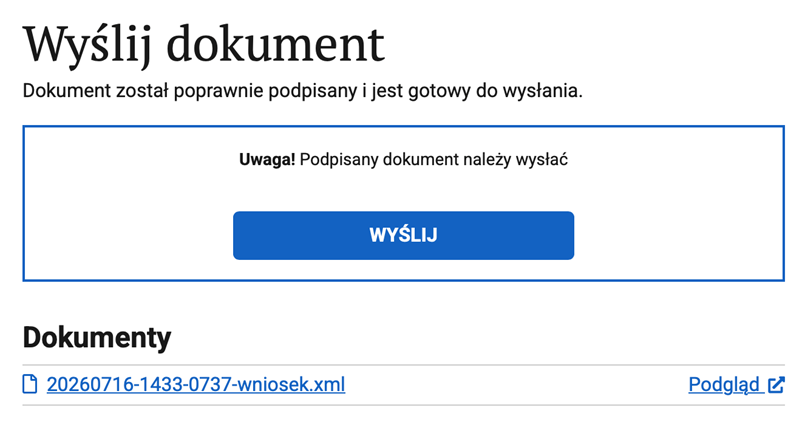Download the wniosek.xml document from the list
809x433 pixels.
click(196, 384)
